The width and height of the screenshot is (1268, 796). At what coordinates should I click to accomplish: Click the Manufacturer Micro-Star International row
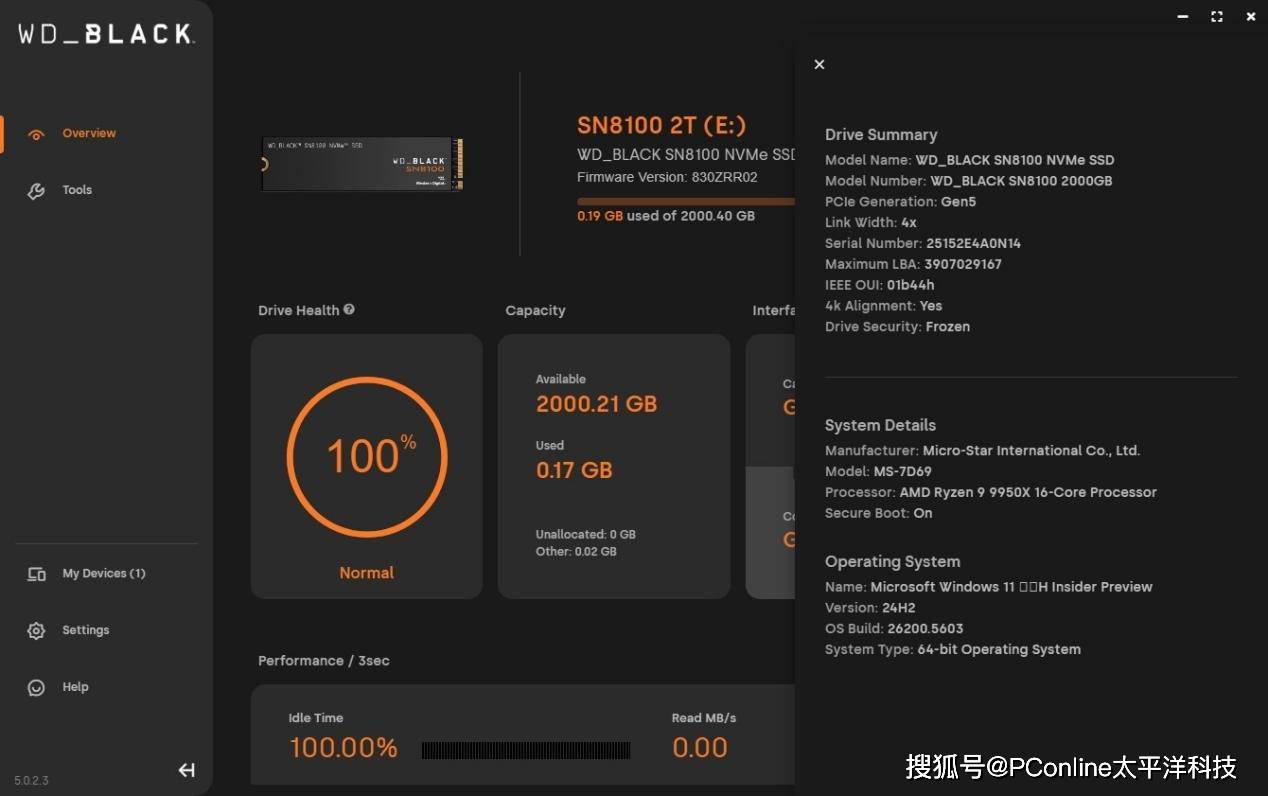pos(983,451)
